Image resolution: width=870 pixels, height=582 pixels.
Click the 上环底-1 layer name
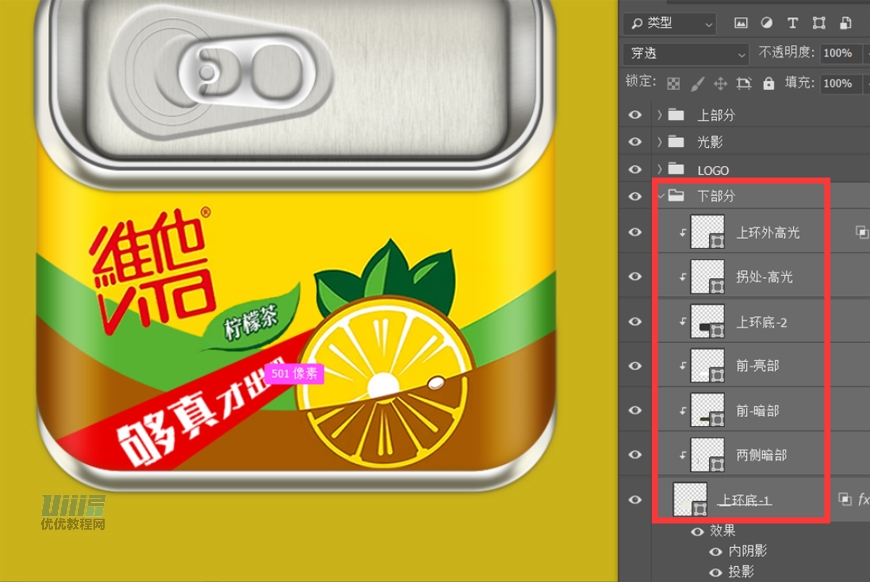coord(744,500)
